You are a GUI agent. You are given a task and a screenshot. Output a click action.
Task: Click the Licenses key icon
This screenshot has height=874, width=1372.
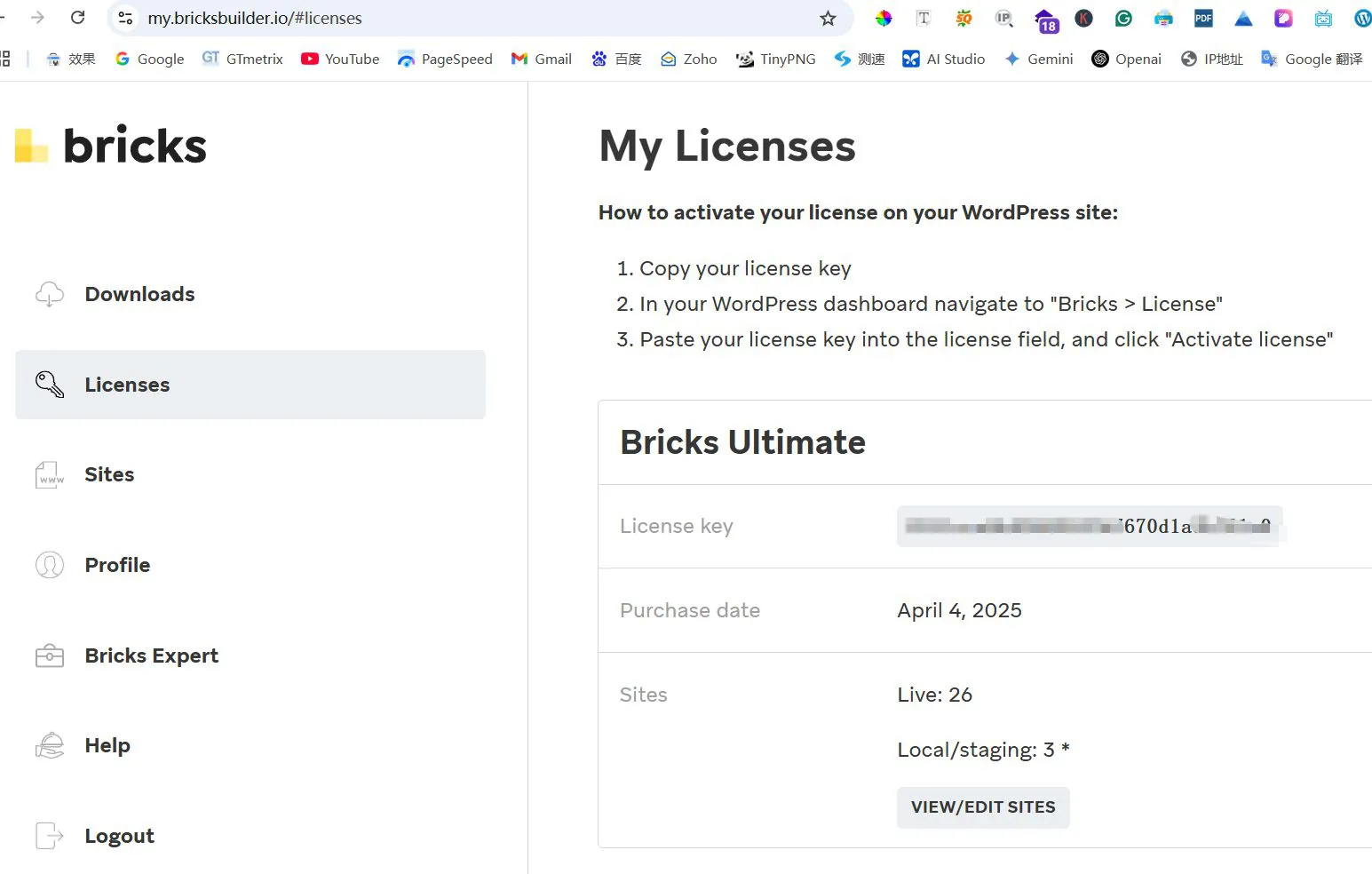tap(50, 385)
